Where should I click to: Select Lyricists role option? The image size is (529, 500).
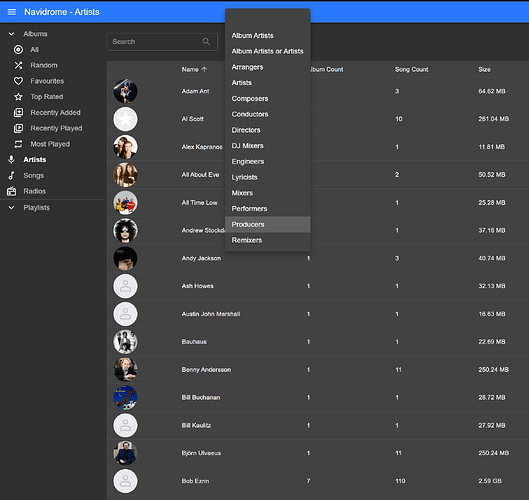pos(268,177)
